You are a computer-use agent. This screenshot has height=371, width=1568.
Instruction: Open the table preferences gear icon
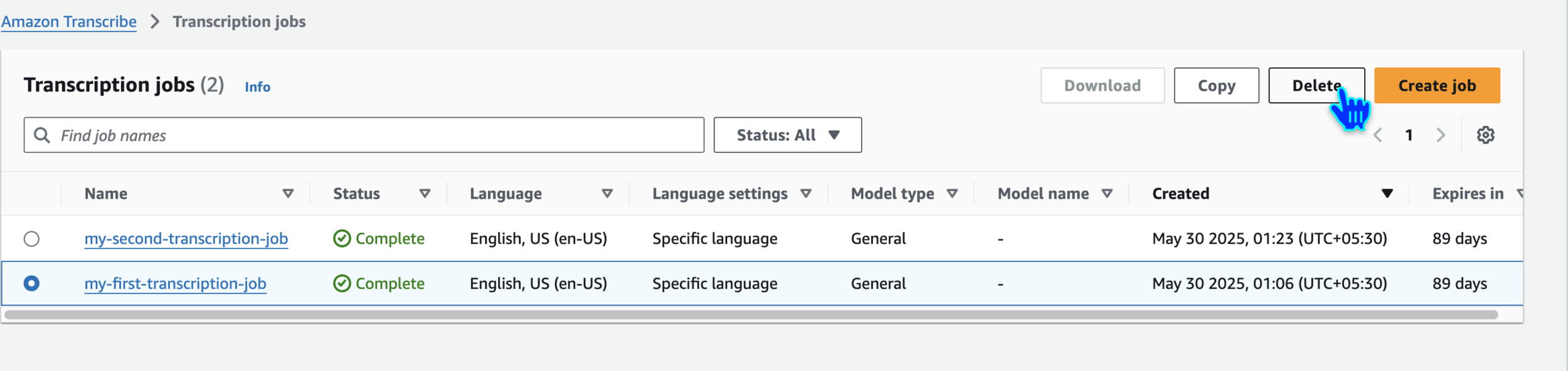(x=1485, y=135)
